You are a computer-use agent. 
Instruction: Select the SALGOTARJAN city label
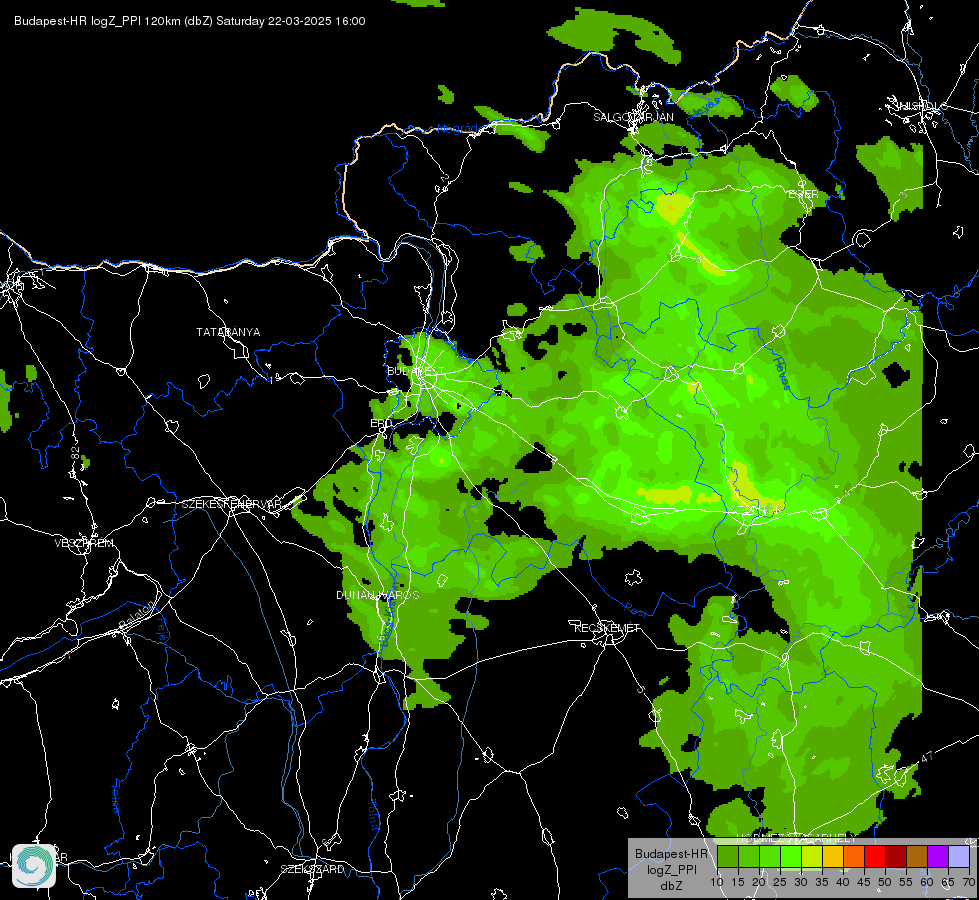(633, 117)
